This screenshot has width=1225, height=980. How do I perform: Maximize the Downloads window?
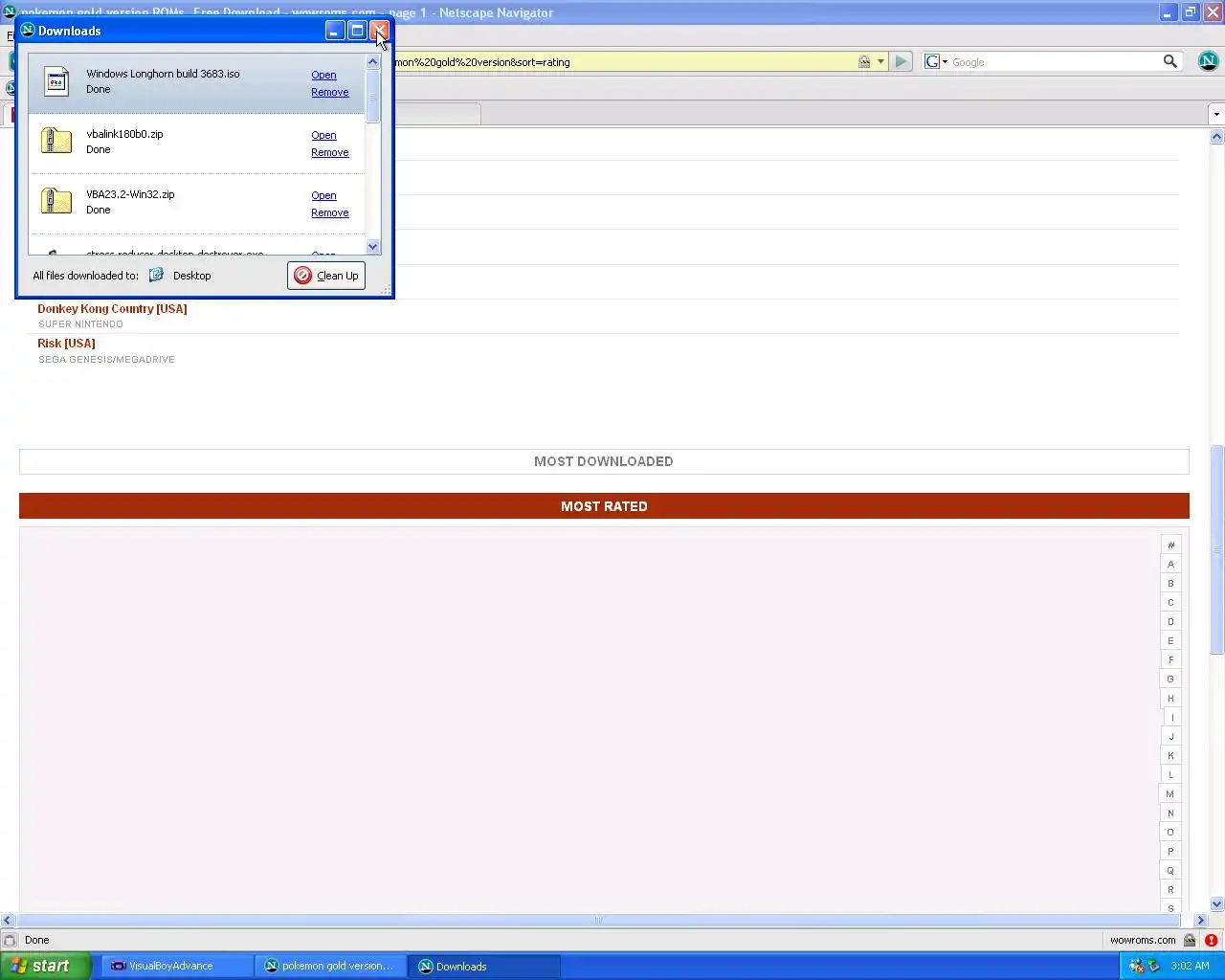[x=357, y=31]
